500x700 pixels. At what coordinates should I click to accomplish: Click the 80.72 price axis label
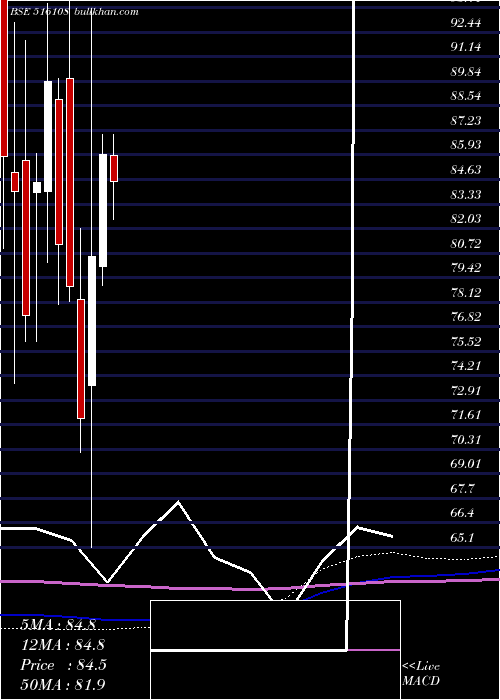click(x=466, y=243)
